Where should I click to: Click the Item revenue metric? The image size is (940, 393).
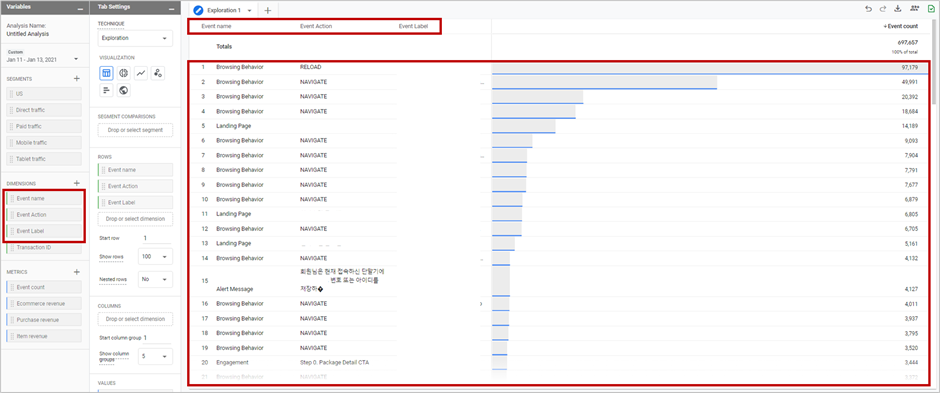click(x=44, y=336)
